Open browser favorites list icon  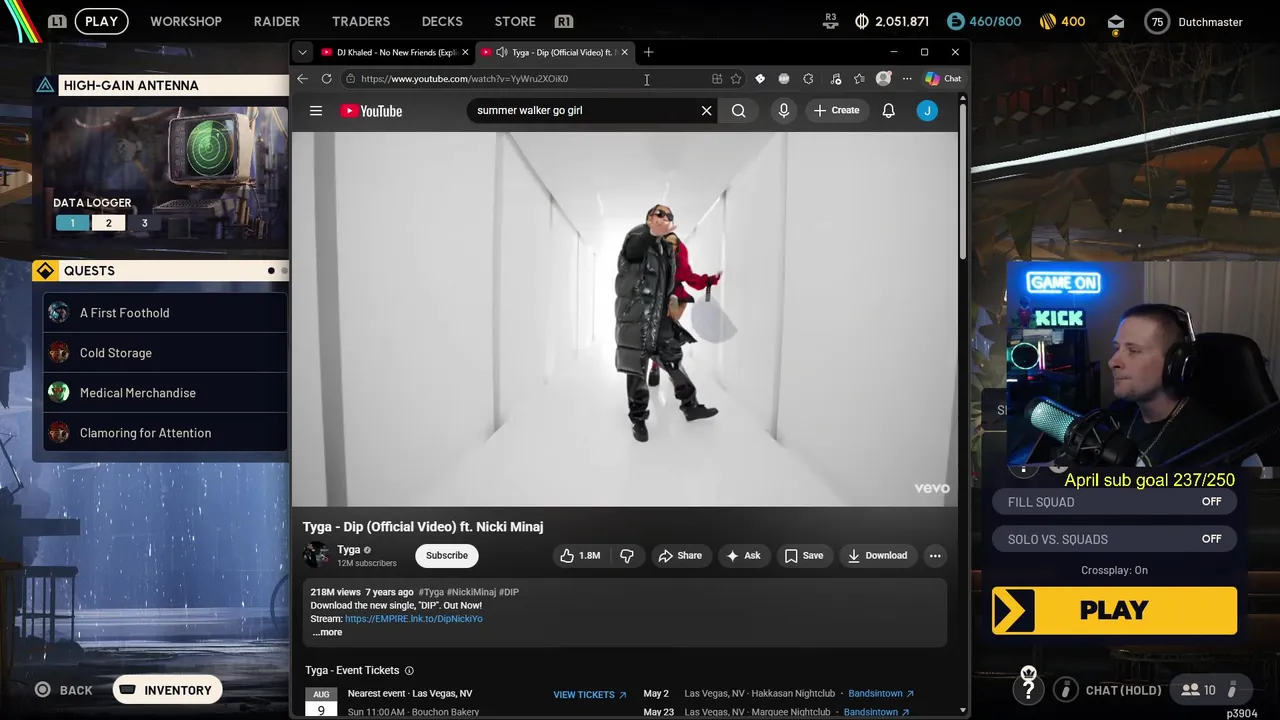tap(859, 78)
